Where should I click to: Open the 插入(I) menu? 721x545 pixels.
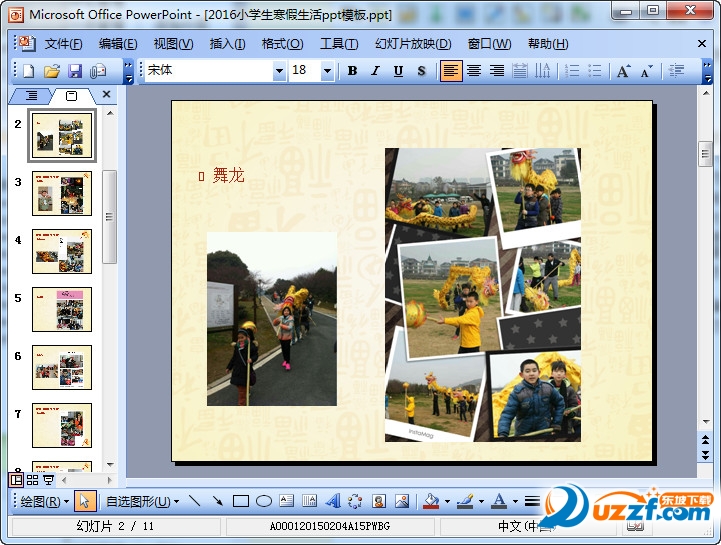click(227, 44)
